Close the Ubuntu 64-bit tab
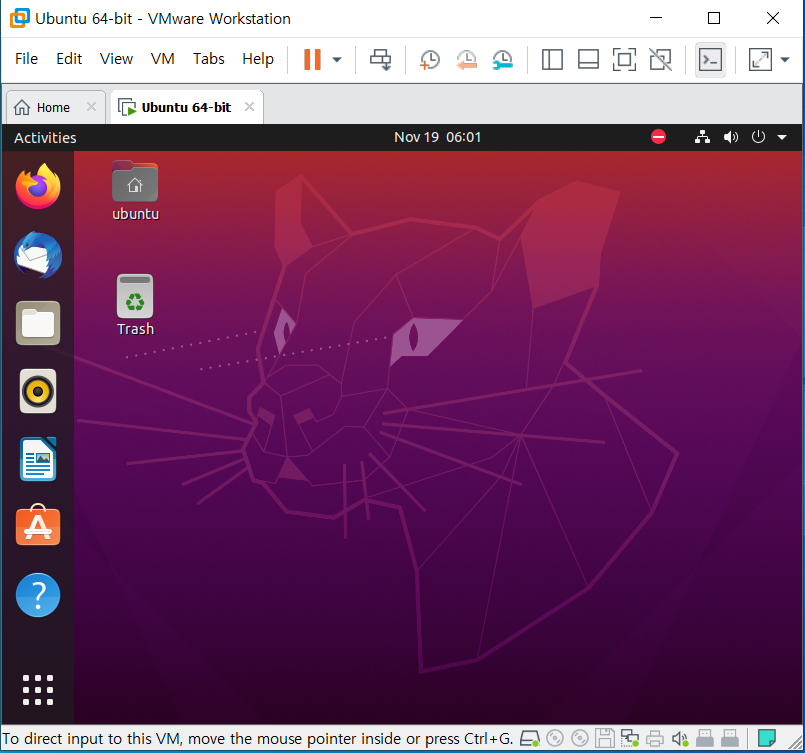 tap(250, 106)
